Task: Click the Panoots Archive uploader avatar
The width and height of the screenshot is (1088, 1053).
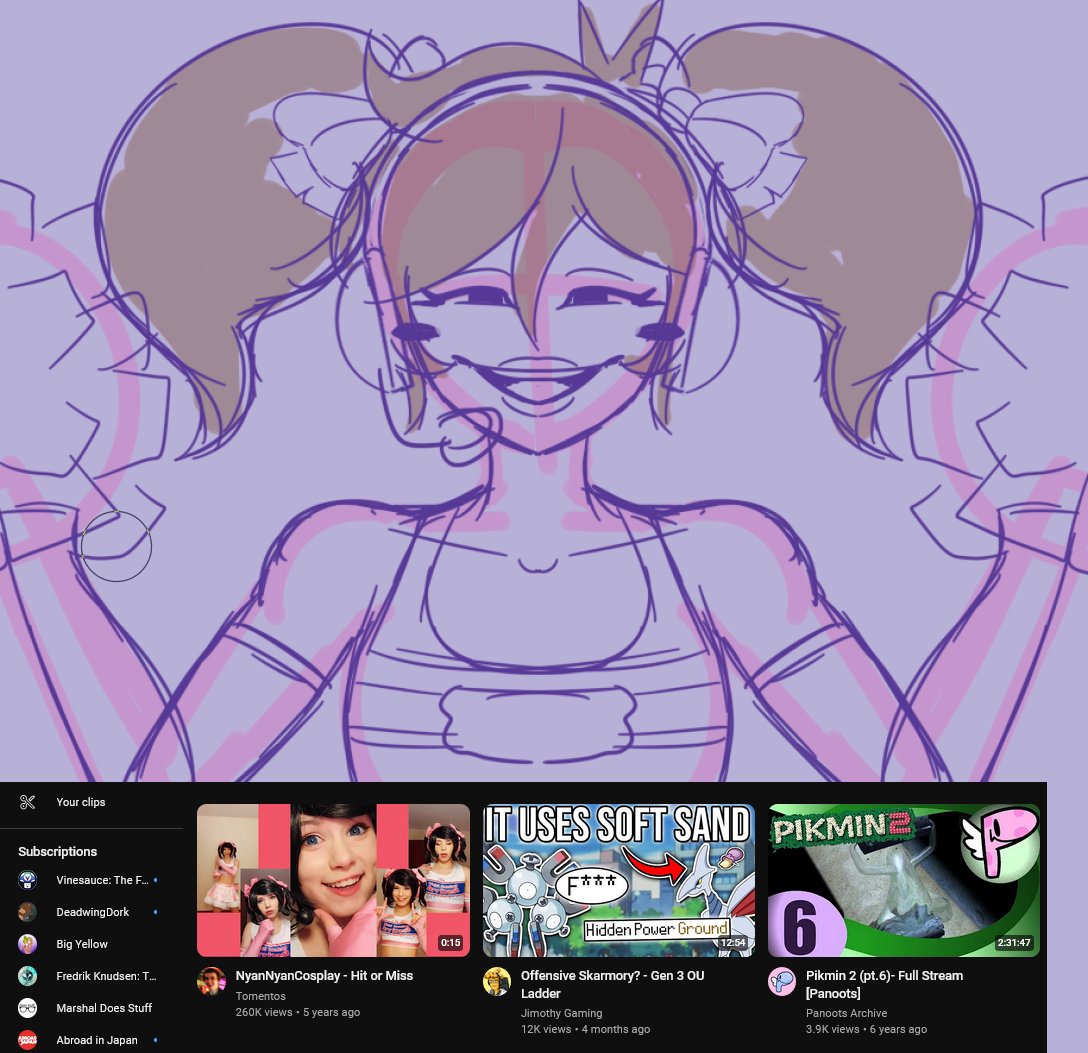Action: pyautogui.click(x=782, y=981)
